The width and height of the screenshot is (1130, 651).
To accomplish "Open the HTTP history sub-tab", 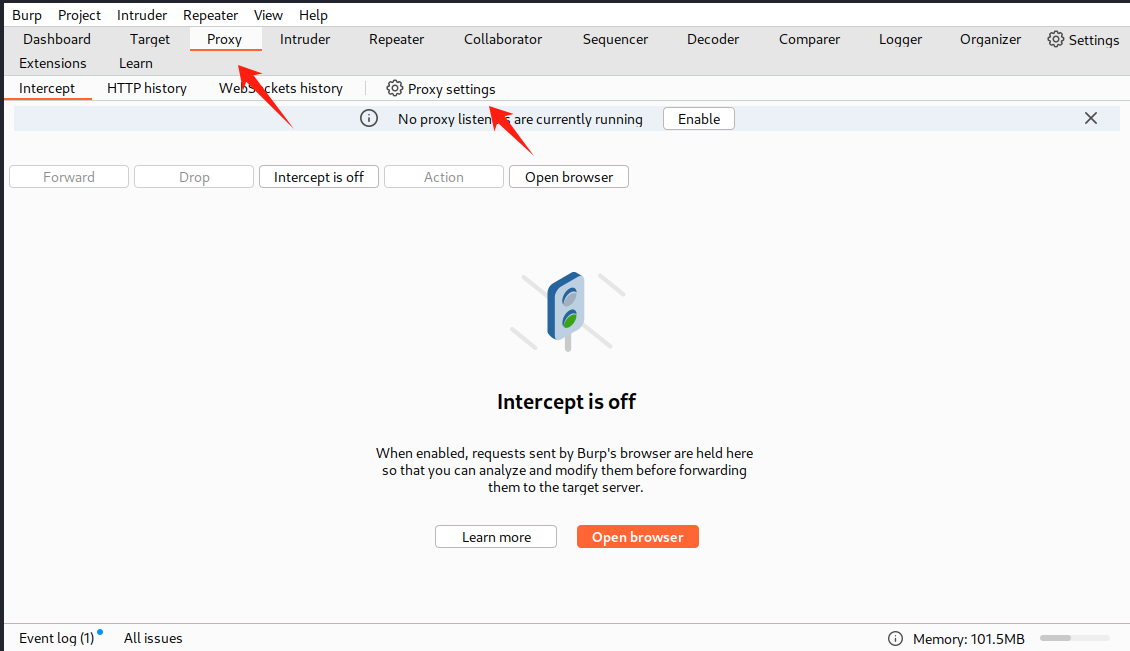I will 147,88.
